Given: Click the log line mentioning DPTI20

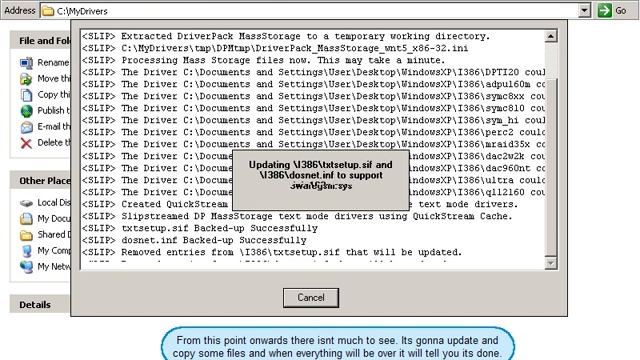Looking at the screenshot, I should (x=313, y=72).
